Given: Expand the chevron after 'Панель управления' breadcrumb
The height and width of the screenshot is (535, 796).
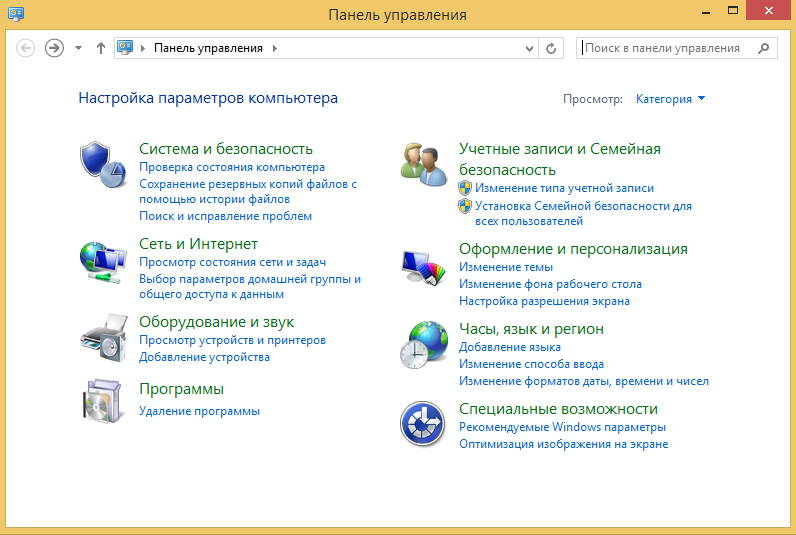Looking at the screenshot, I should 275,48.
